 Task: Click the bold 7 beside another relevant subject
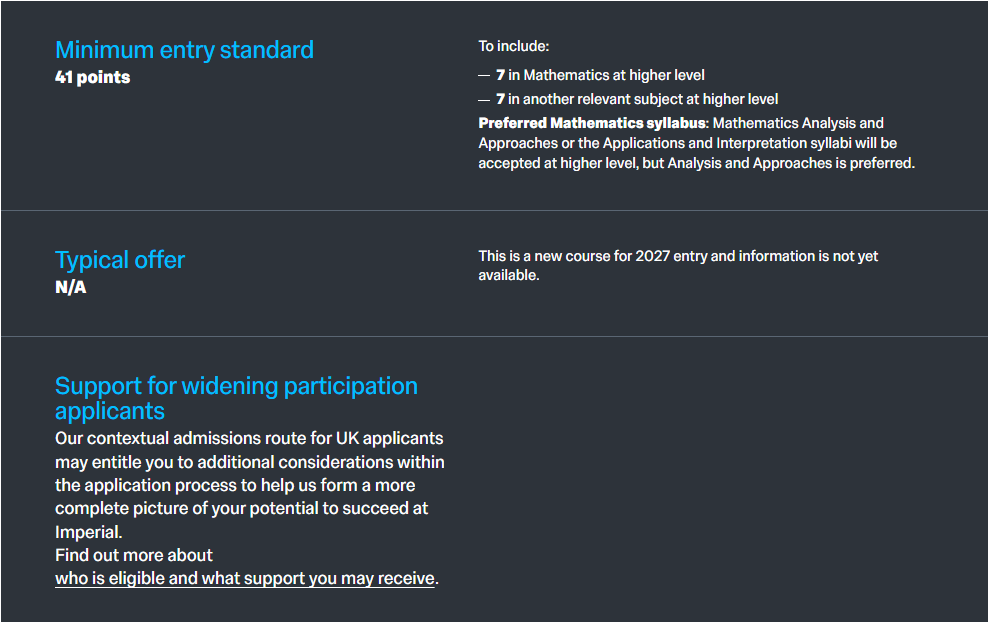500,99
